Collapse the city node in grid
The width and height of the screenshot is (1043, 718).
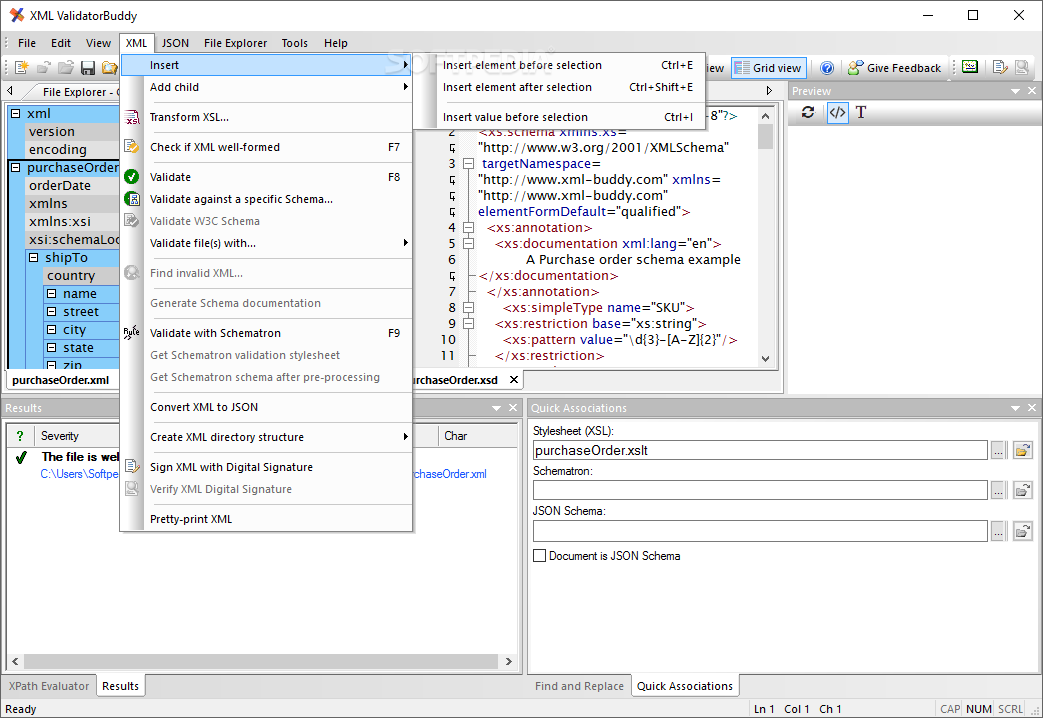[51, 329]
